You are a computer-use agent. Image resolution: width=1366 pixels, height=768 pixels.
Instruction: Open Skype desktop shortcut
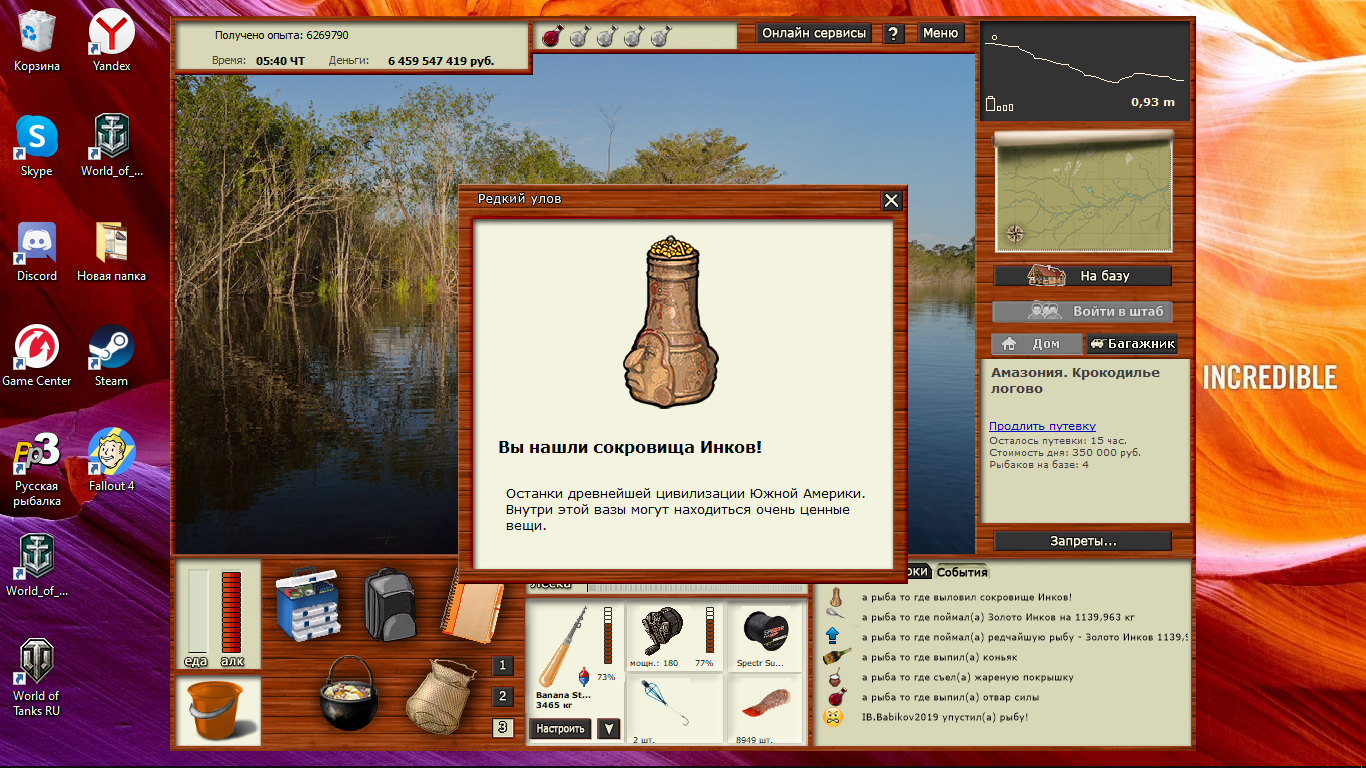[x=36, y=145]
